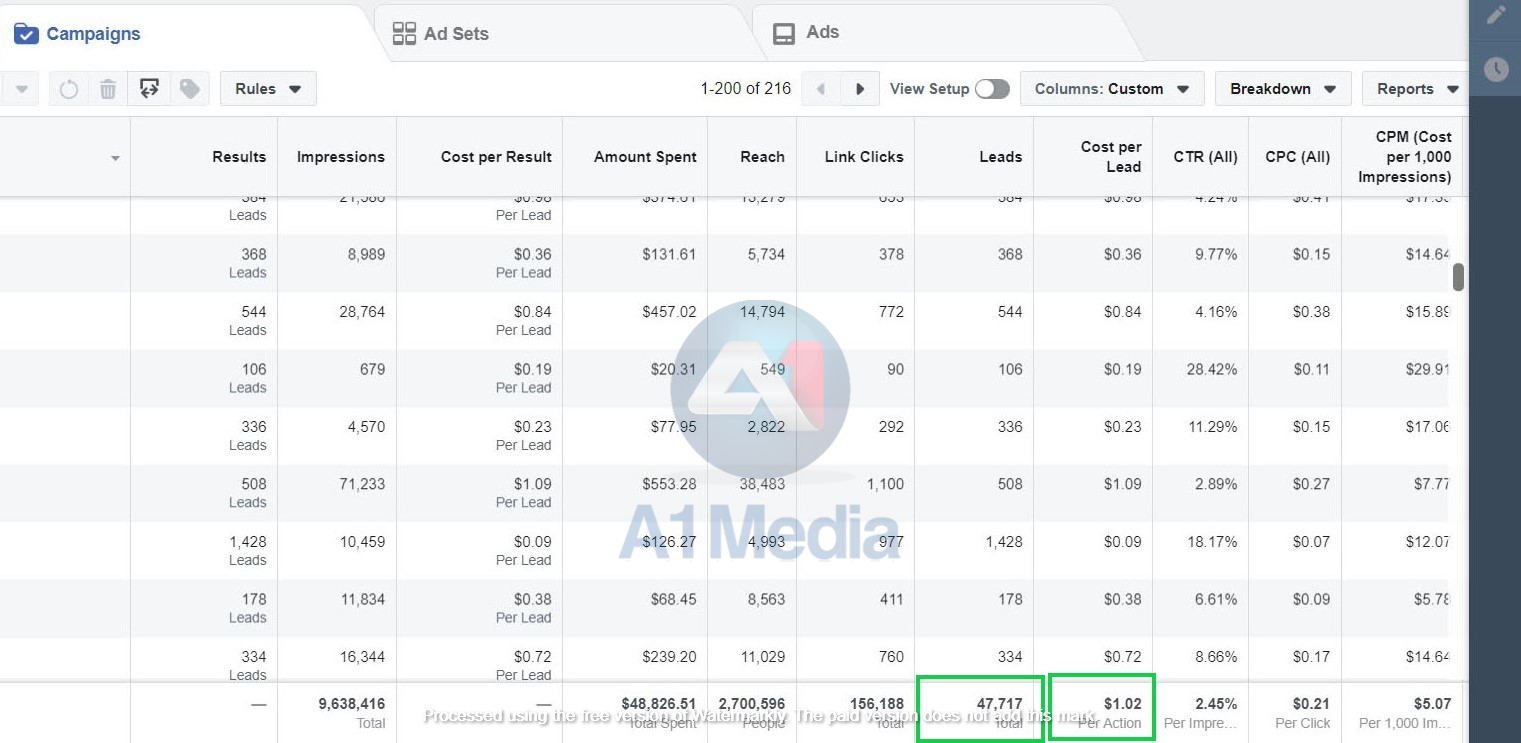Sort by Amount Spent column header

click(644, 157)
